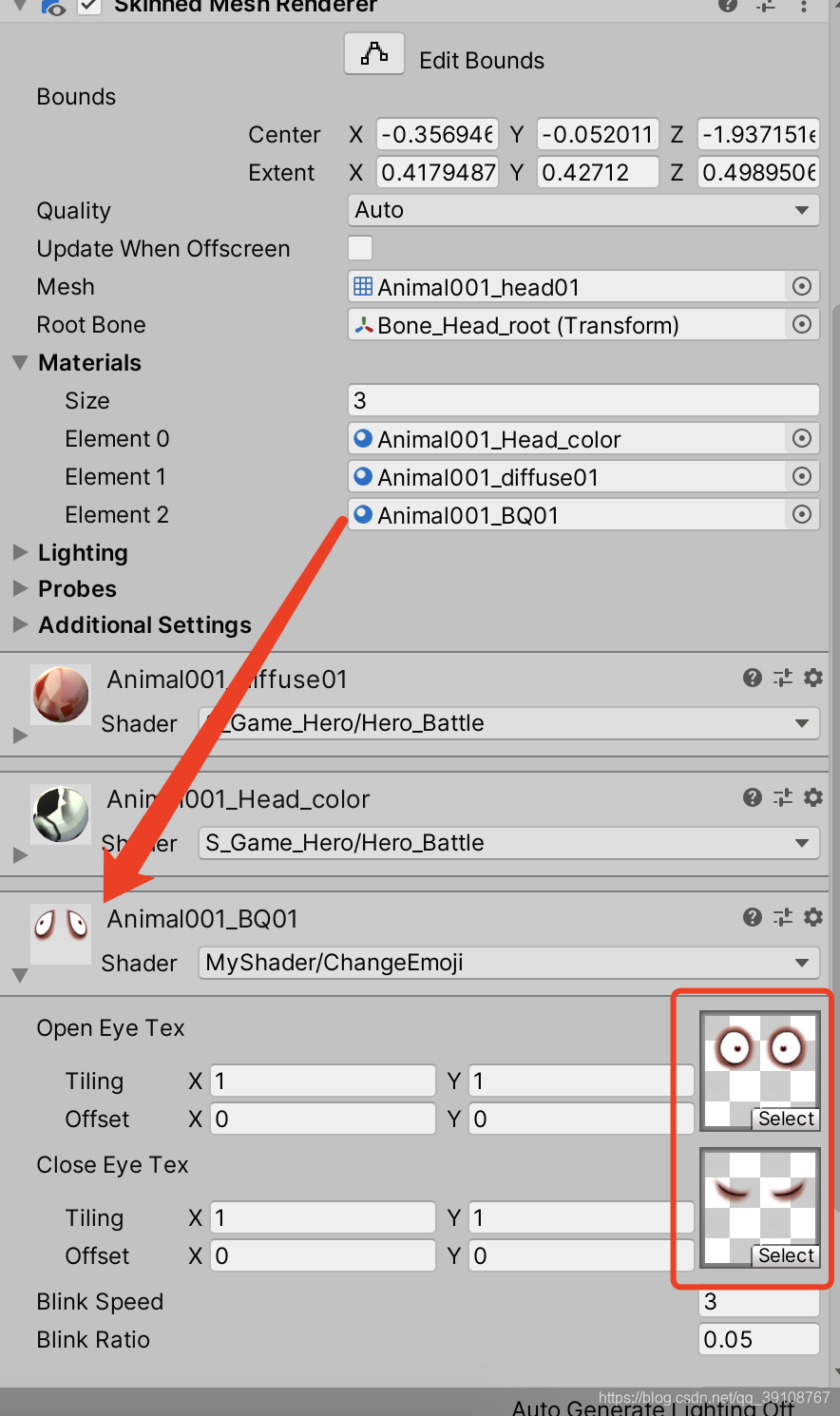The width and height of the screenshot is (840, 1416).
Task: Toggle Update When Offscreen checkbox
Action: 360,248
